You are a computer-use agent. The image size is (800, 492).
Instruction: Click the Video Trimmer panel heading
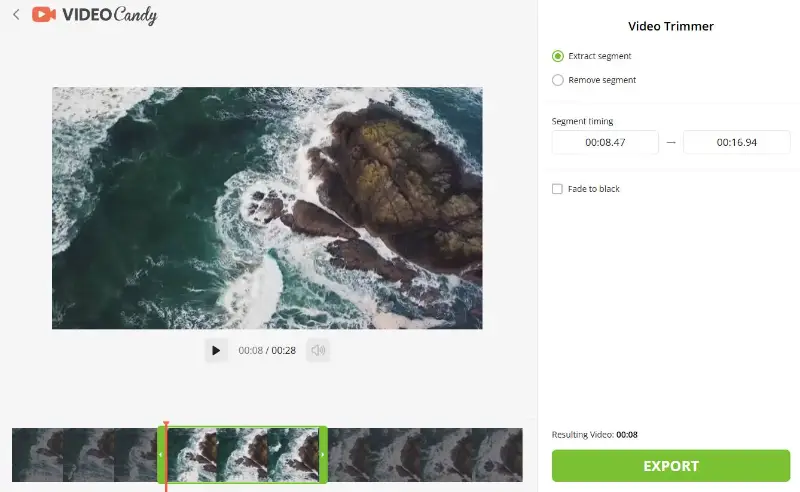tap(670, 26)
